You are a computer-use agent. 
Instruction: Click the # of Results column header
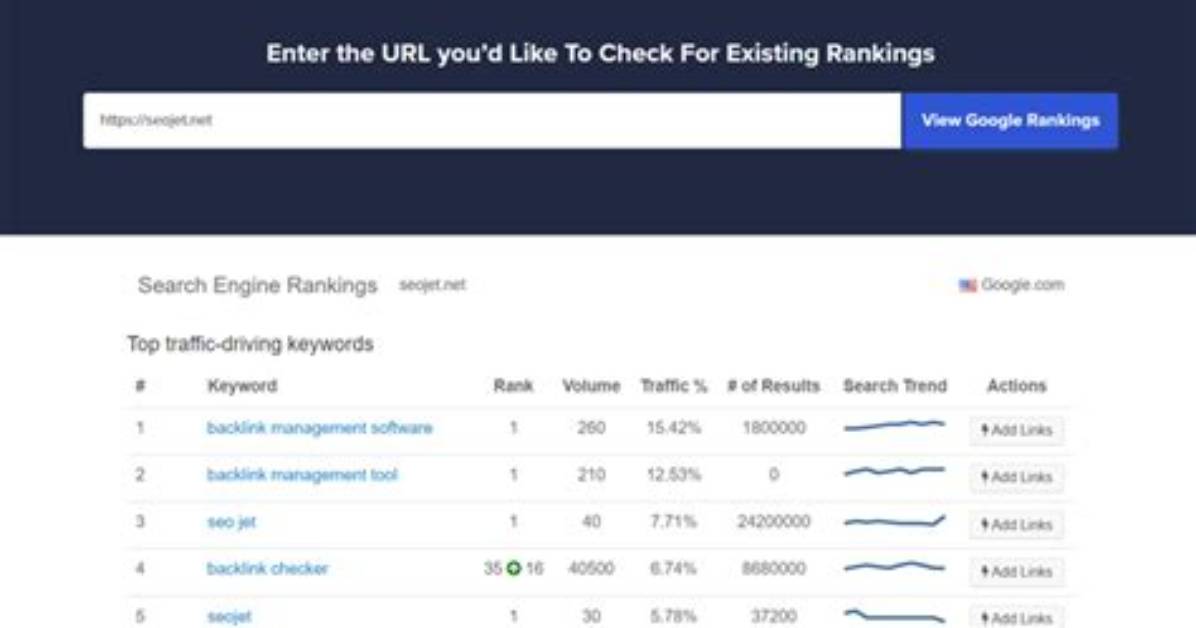pyautogui.click(x=773, y=386)
